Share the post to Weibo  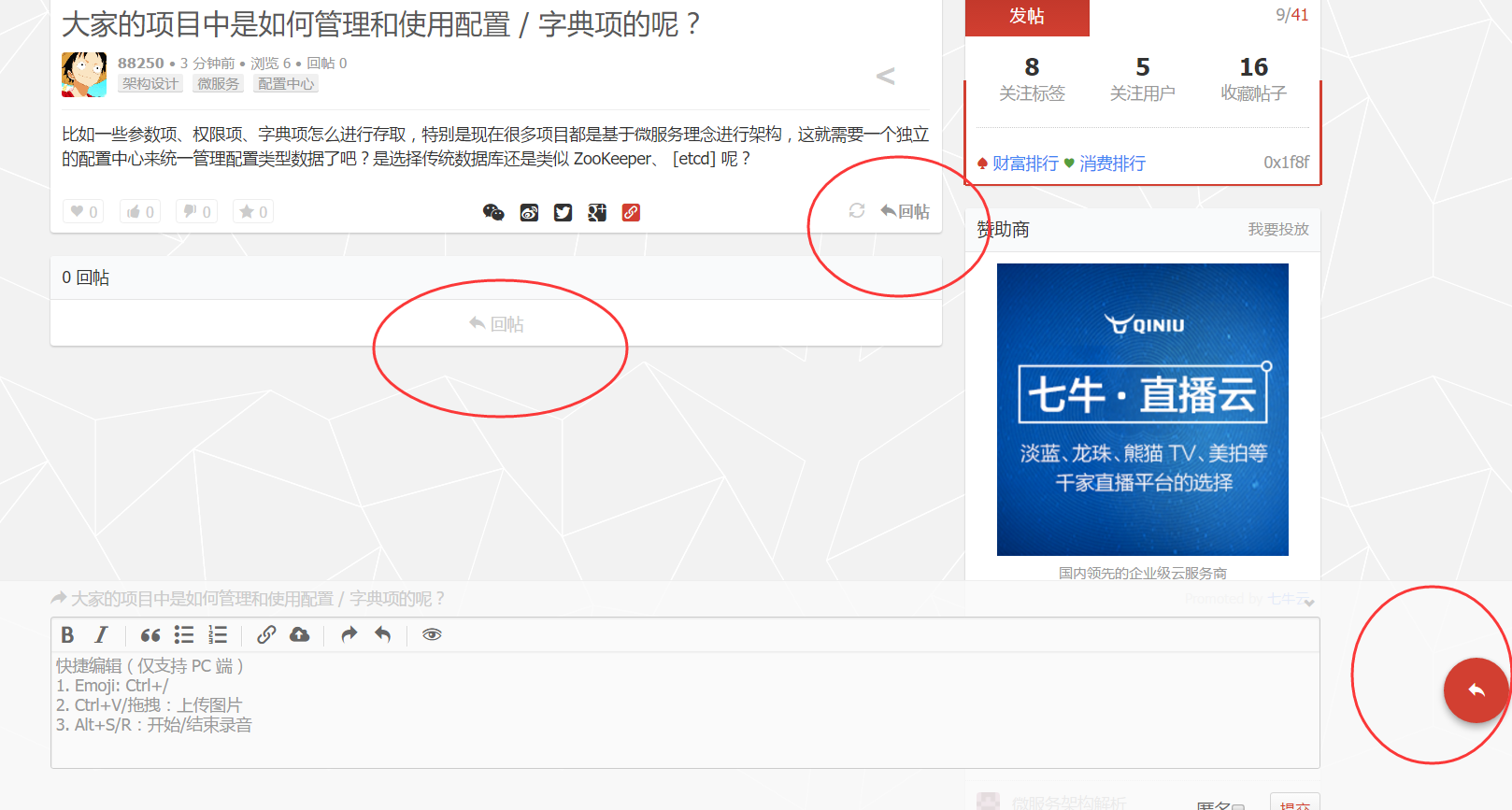pyautogui.click(x=529, y=212)
